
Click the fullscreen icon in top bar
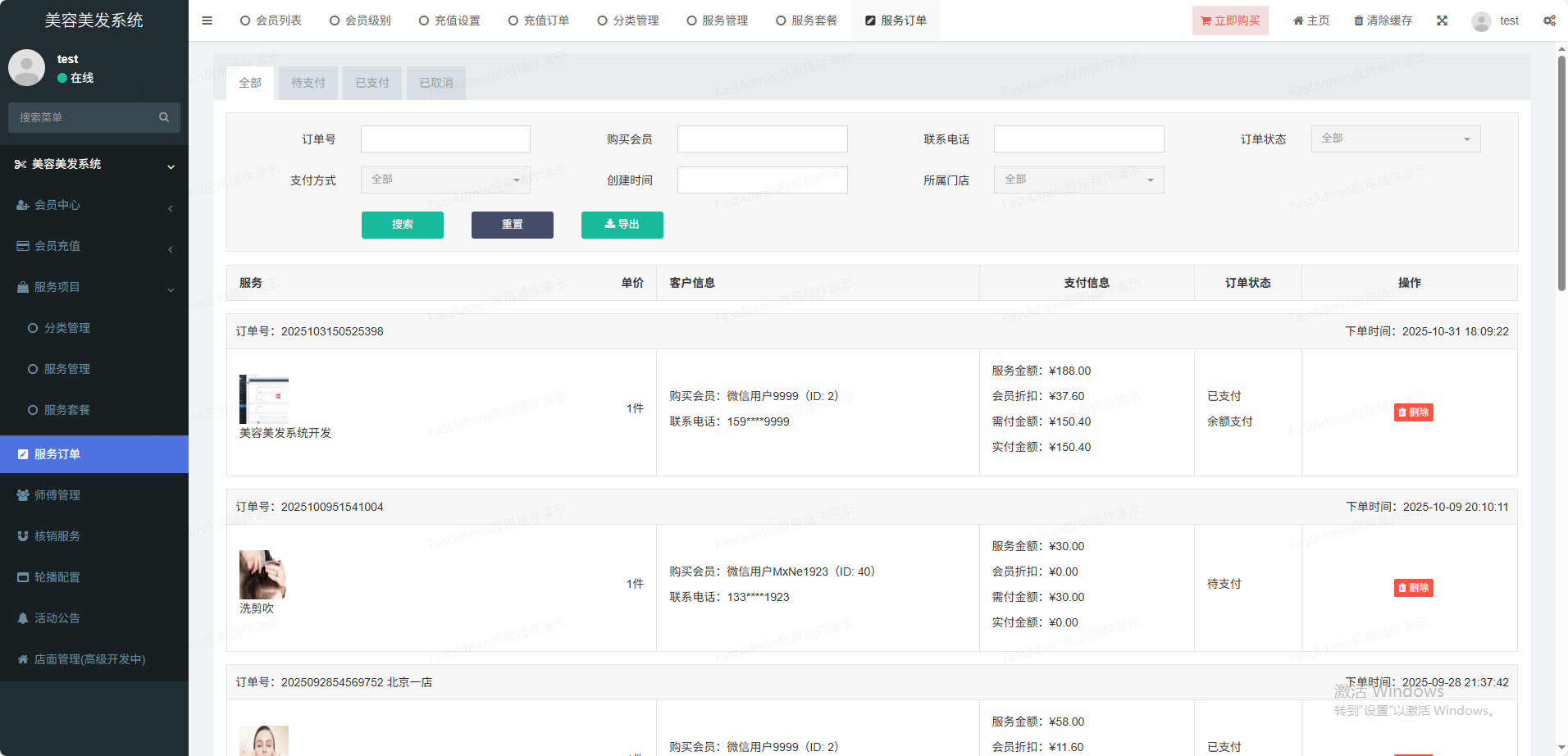1442,20
